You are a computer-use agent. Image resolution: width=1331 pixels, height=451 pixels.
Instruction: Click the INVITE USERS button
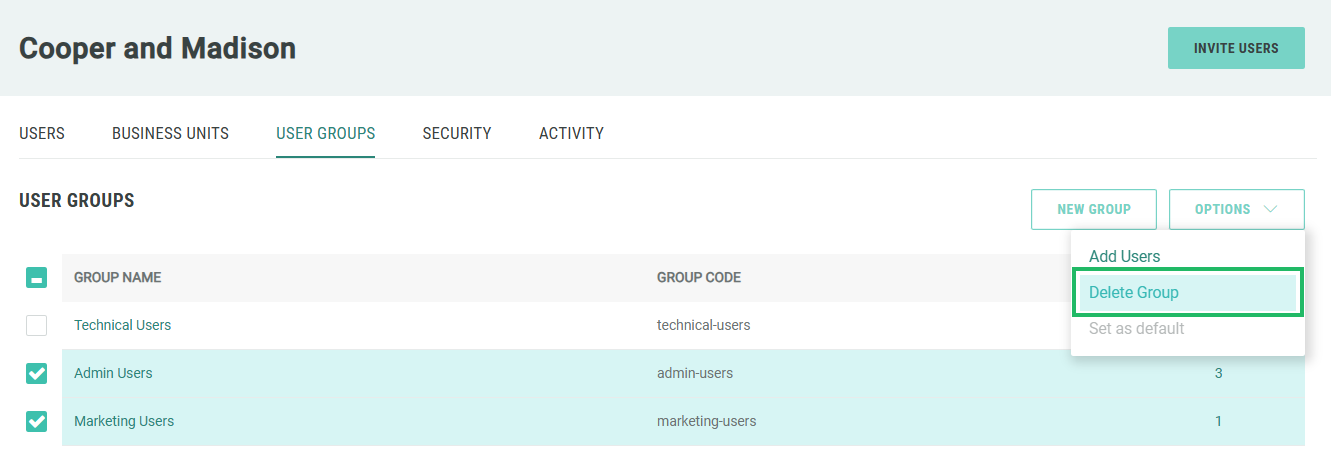pos(1235,48)
